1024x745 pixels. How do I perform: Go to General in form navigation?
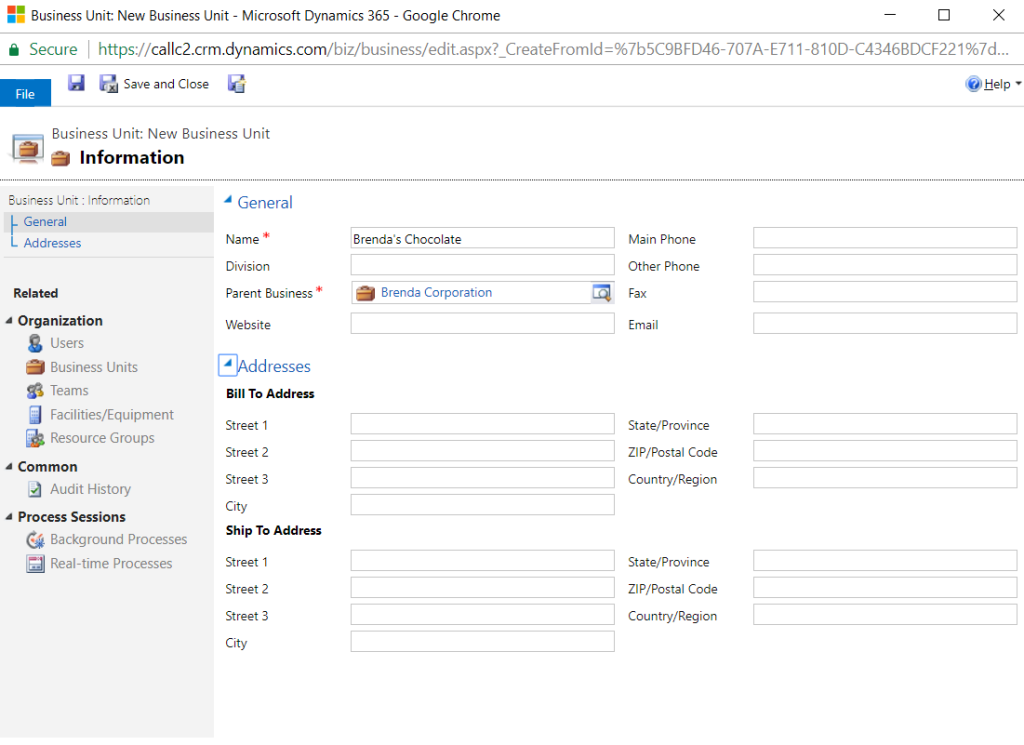(45, 221)
